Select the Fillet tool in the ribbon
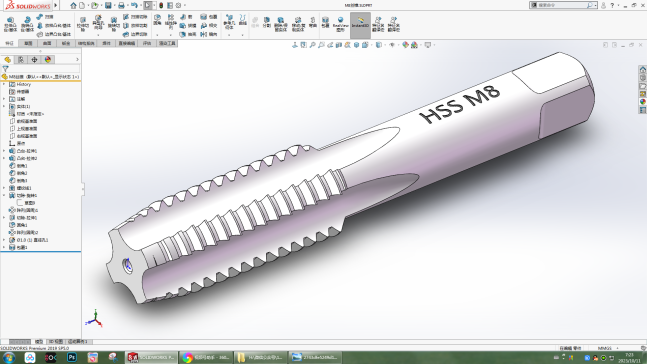 pyautogui.click(x=157, y=20)
